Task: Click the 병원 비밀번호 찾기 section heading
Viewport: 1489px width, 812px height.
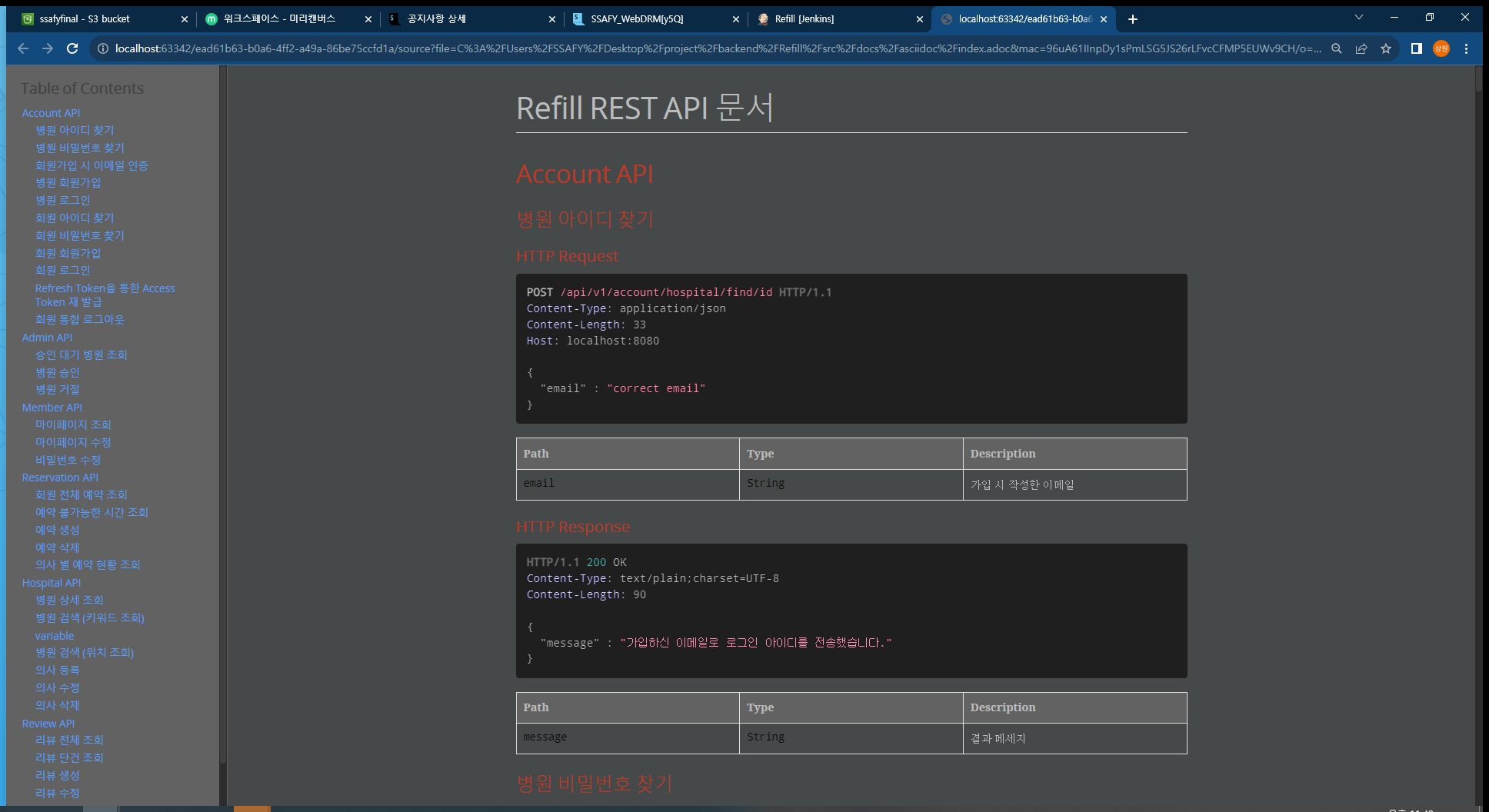Action: pos(594,784)
